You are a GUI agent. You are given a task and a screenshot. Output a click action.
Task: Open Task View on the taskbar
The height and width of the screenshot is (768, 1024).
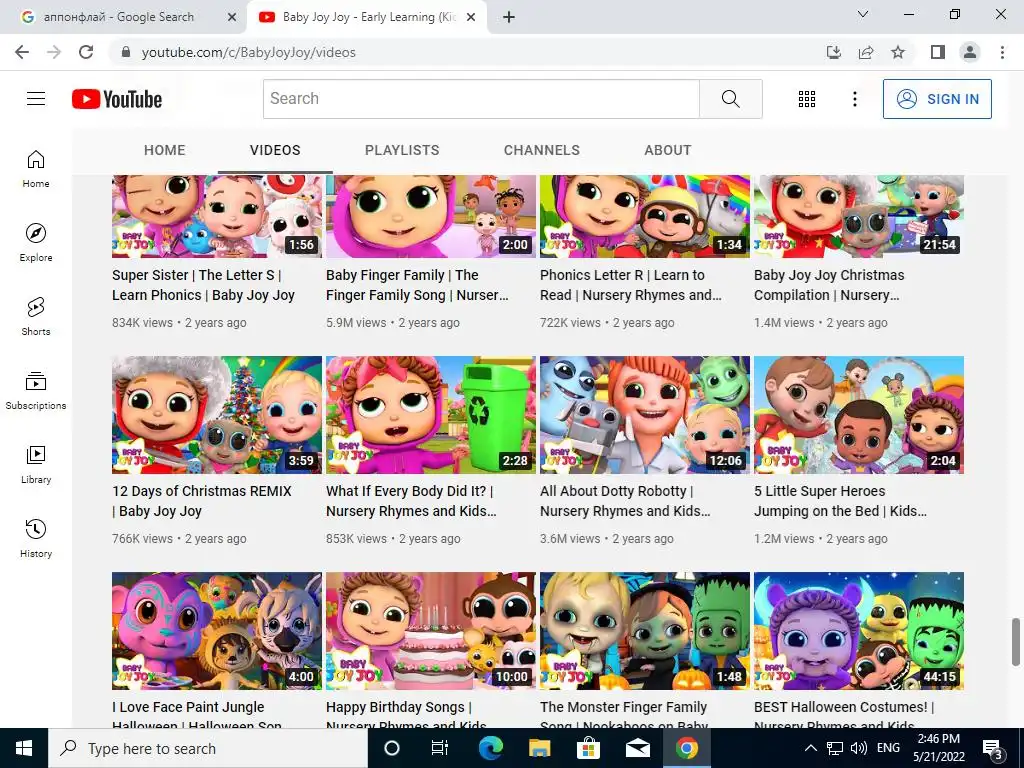(440, 748)
